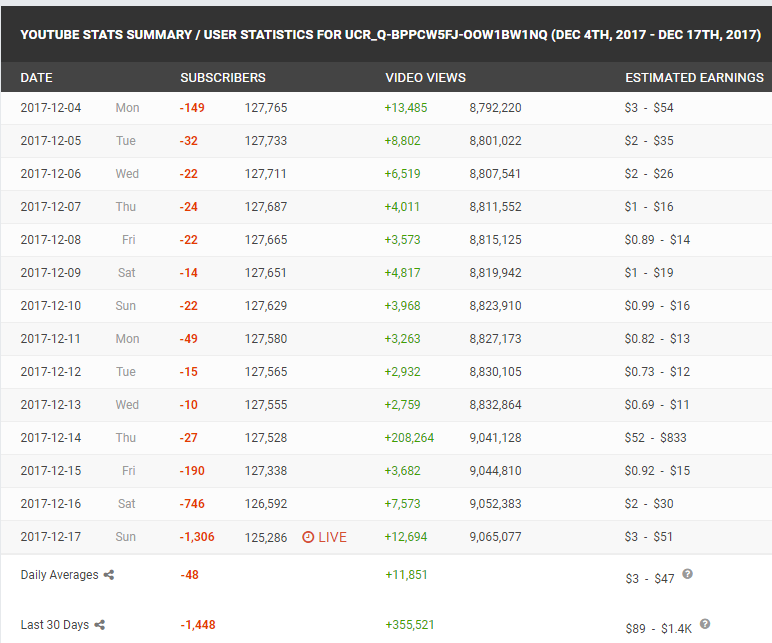
Task: Click help icon beside $89 - $1.4K earnings
Action: [705, 624]
